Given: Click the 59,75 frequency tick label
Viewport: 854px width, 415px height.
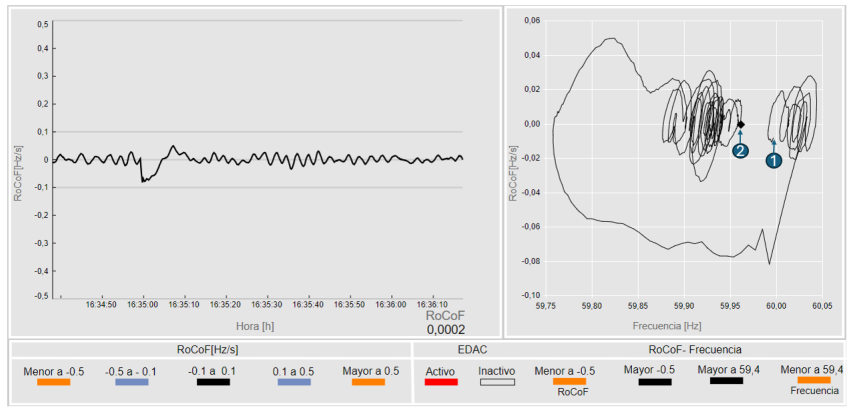Looking at the screenshot, I should click(x=545, y=305).
